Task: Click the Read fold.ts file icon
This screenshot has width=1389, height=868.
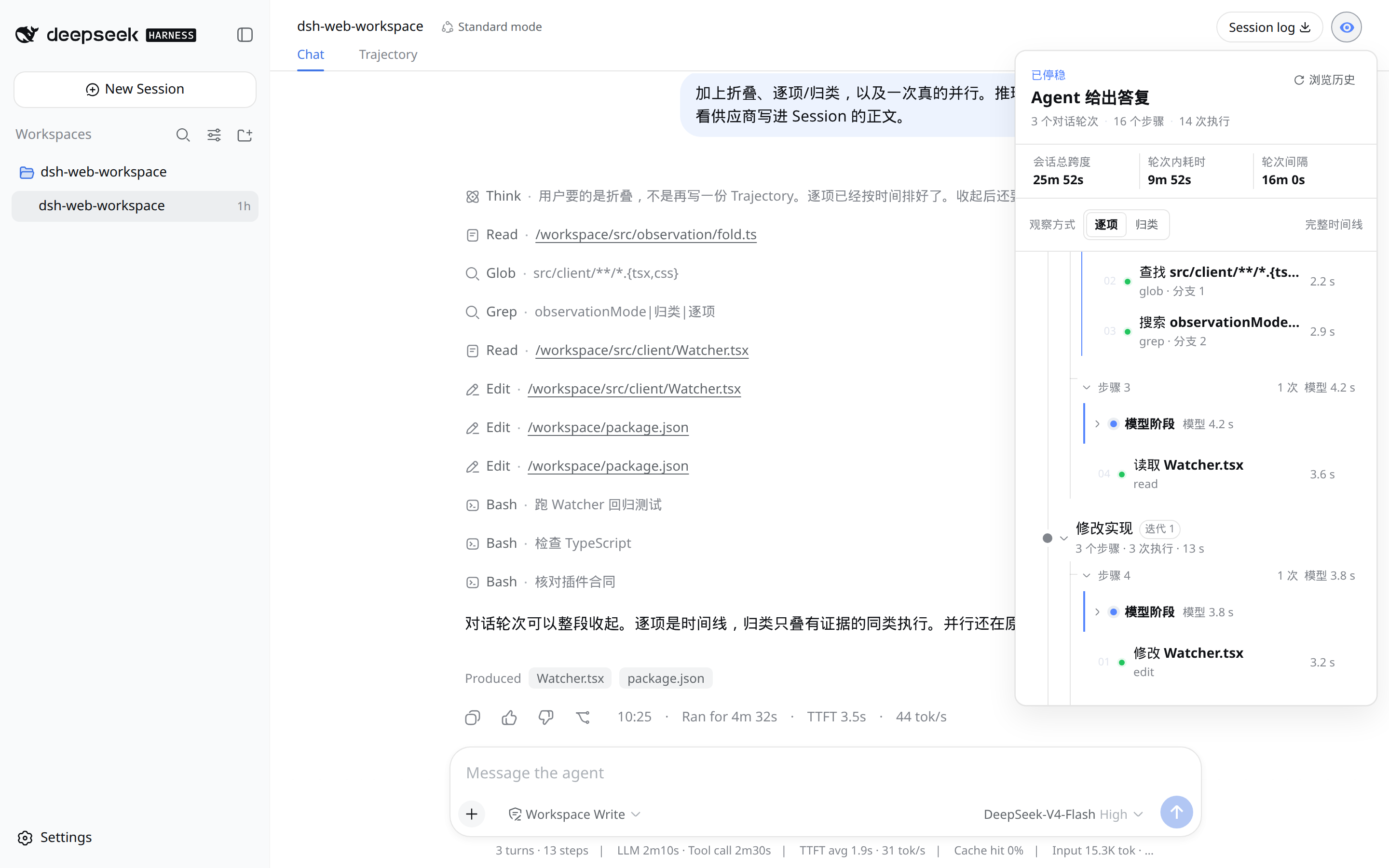Action: click(x=472, y=235)
